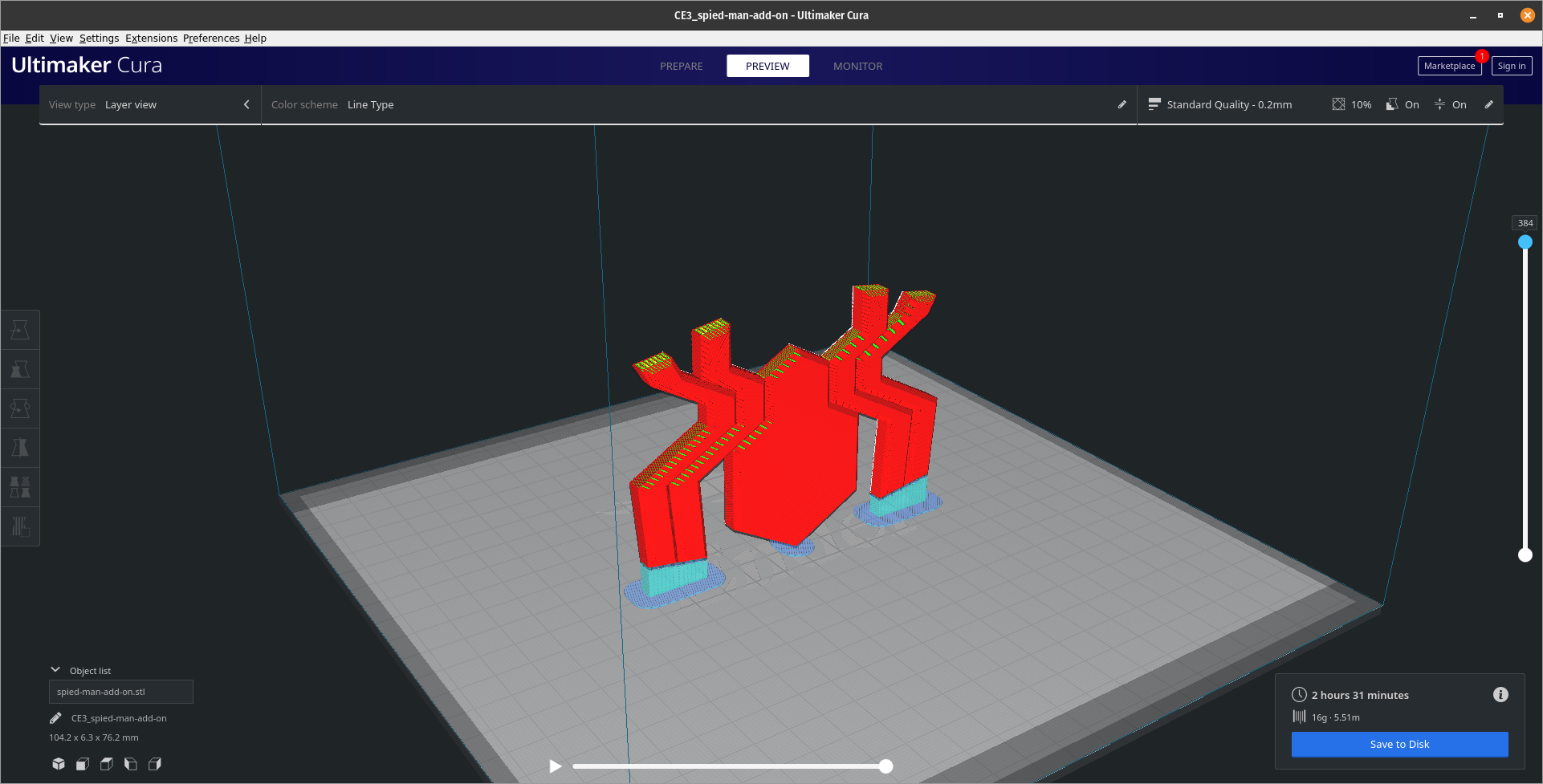This screenshot has width=1543, height=784.
Task: Select the Mirror tool in left toolbar
Action: [20, 448]
